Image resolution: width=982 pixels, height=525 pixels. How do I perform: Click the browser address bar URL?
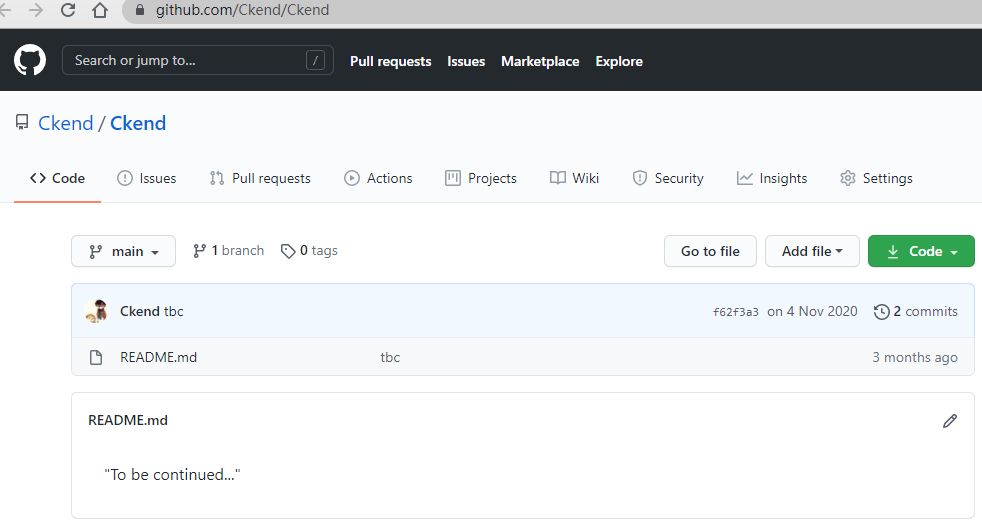pos(242,10)
